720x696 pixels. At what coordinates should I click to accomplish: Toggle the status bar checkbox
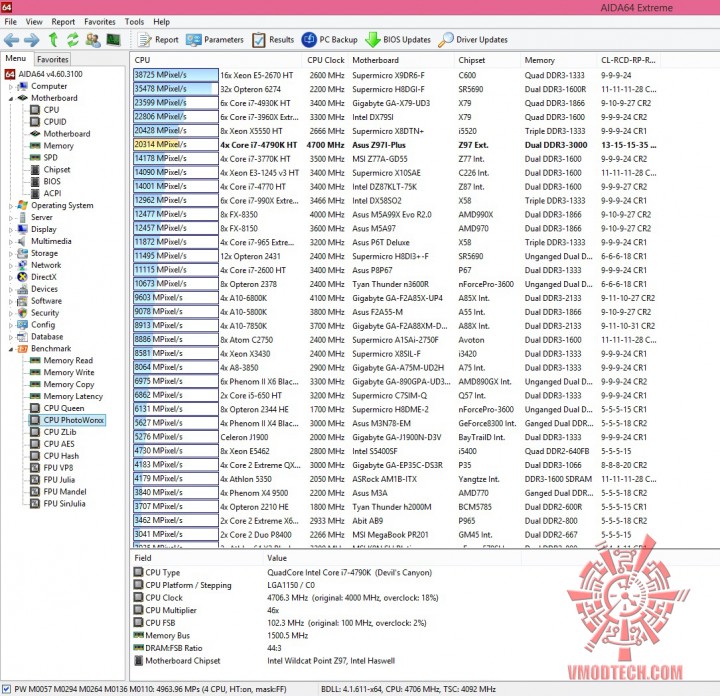coord(6,689)
